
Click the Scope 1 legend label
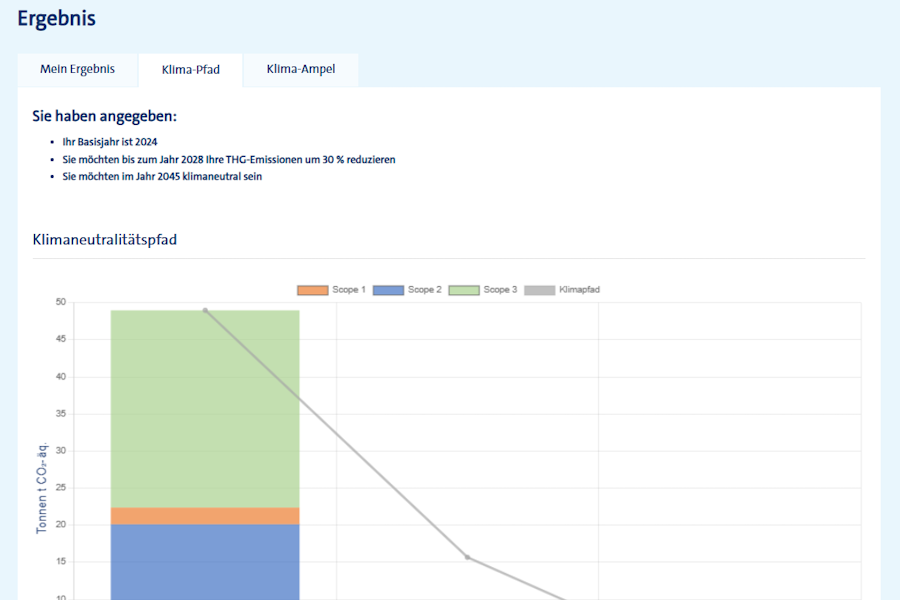[349, 289]
